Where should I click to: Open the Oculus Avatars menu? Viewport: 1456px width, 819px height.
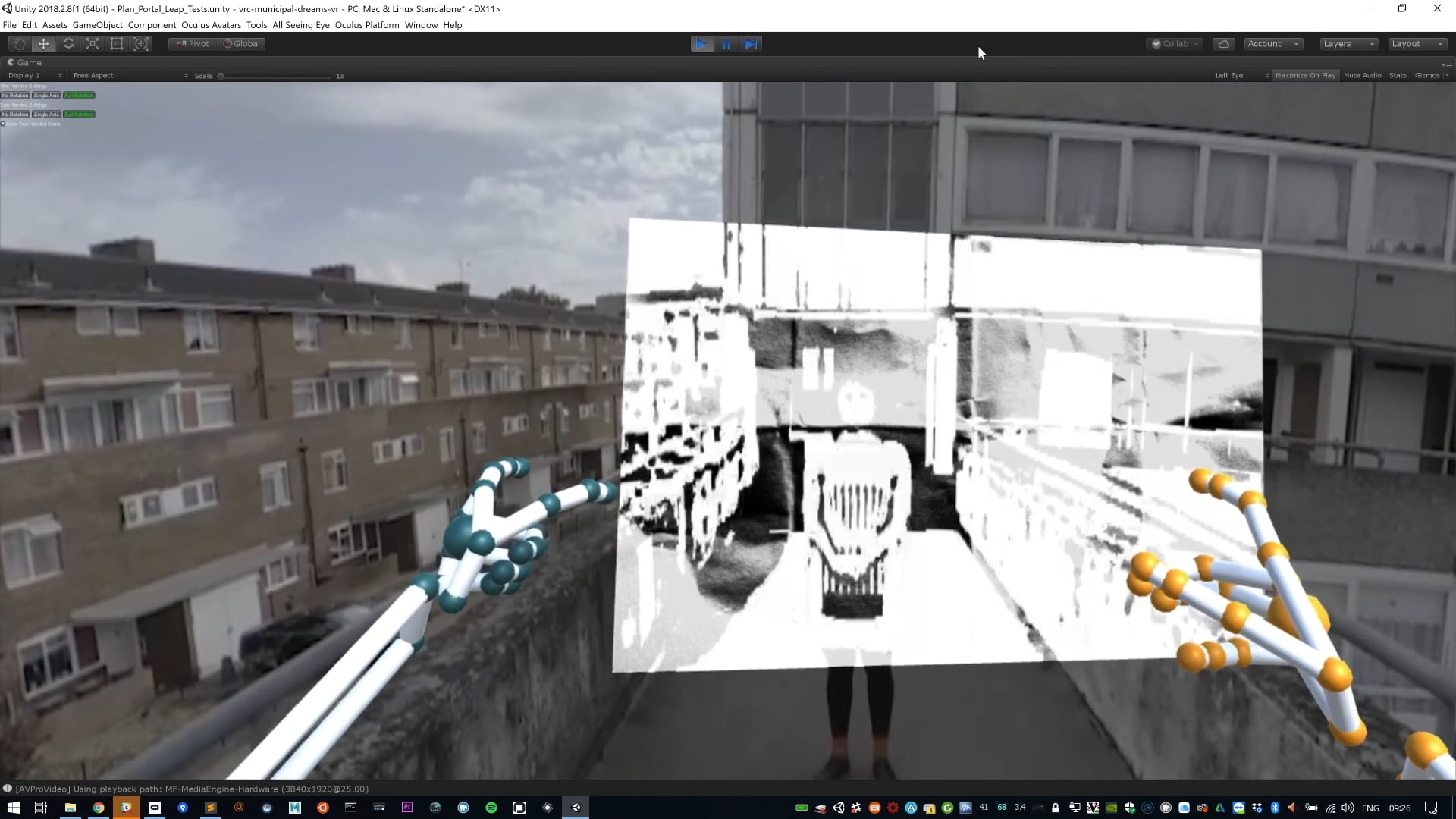click(x=211, y=25)
